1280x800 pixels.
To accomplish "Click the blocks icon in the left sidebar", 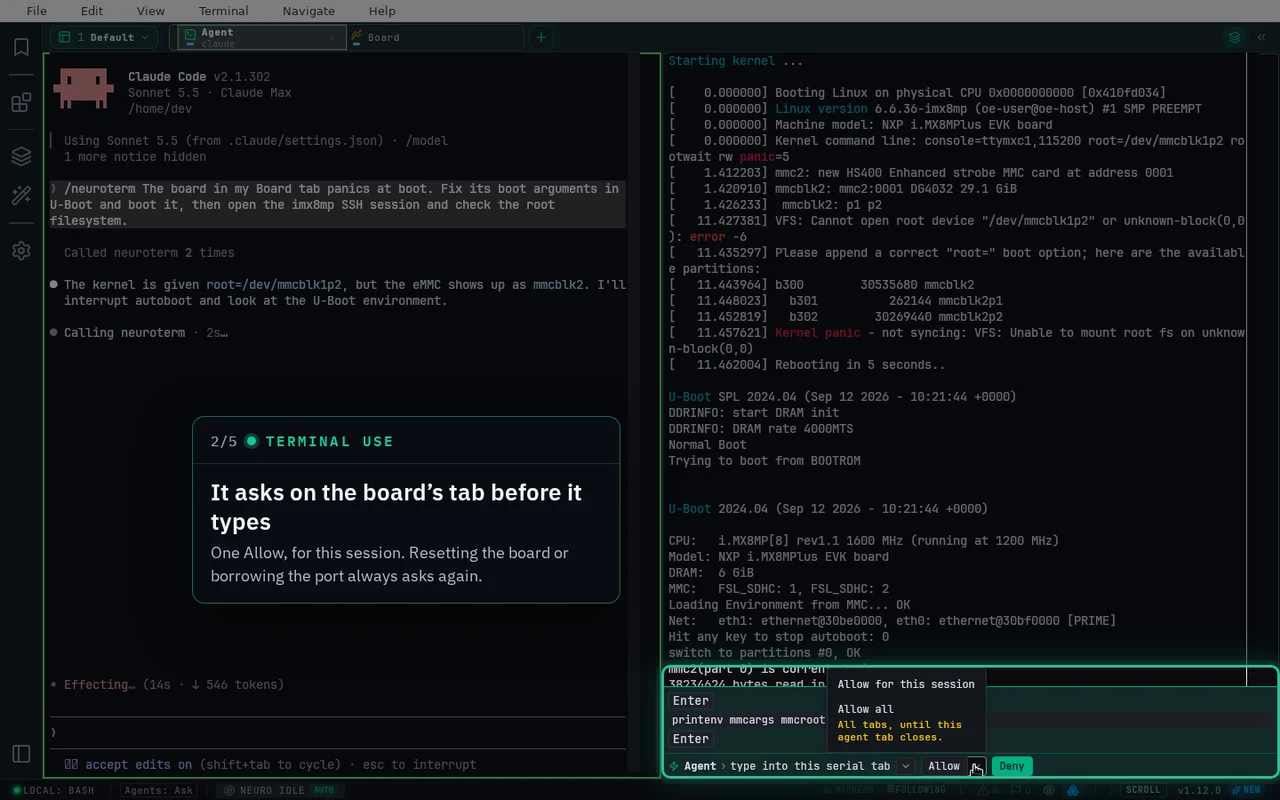I will click(21, 103).
